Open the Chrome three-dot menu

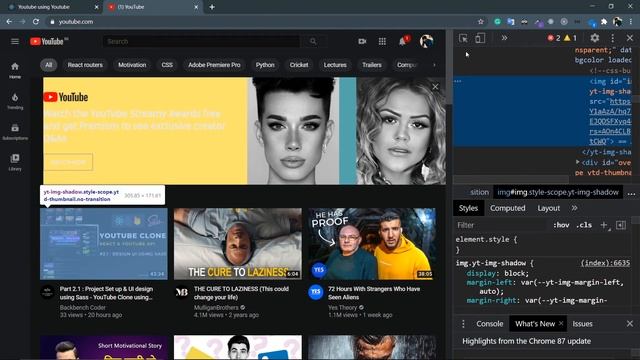click(x=631, y=22)
